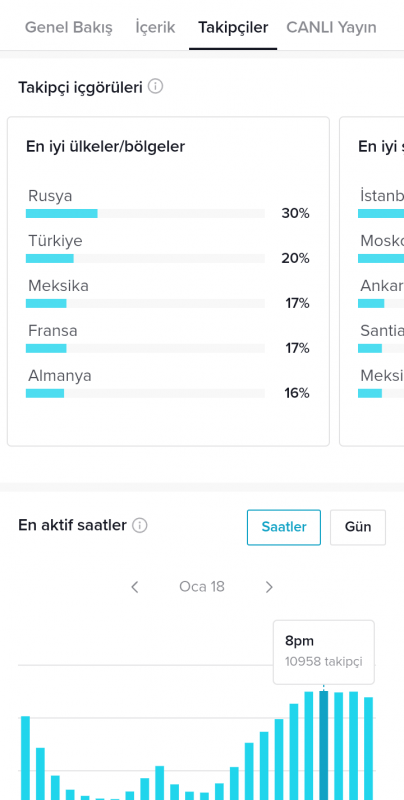Click the Rusya 30% progress bar
This screenshot has height=800, width=404.
tap(145, 213)
